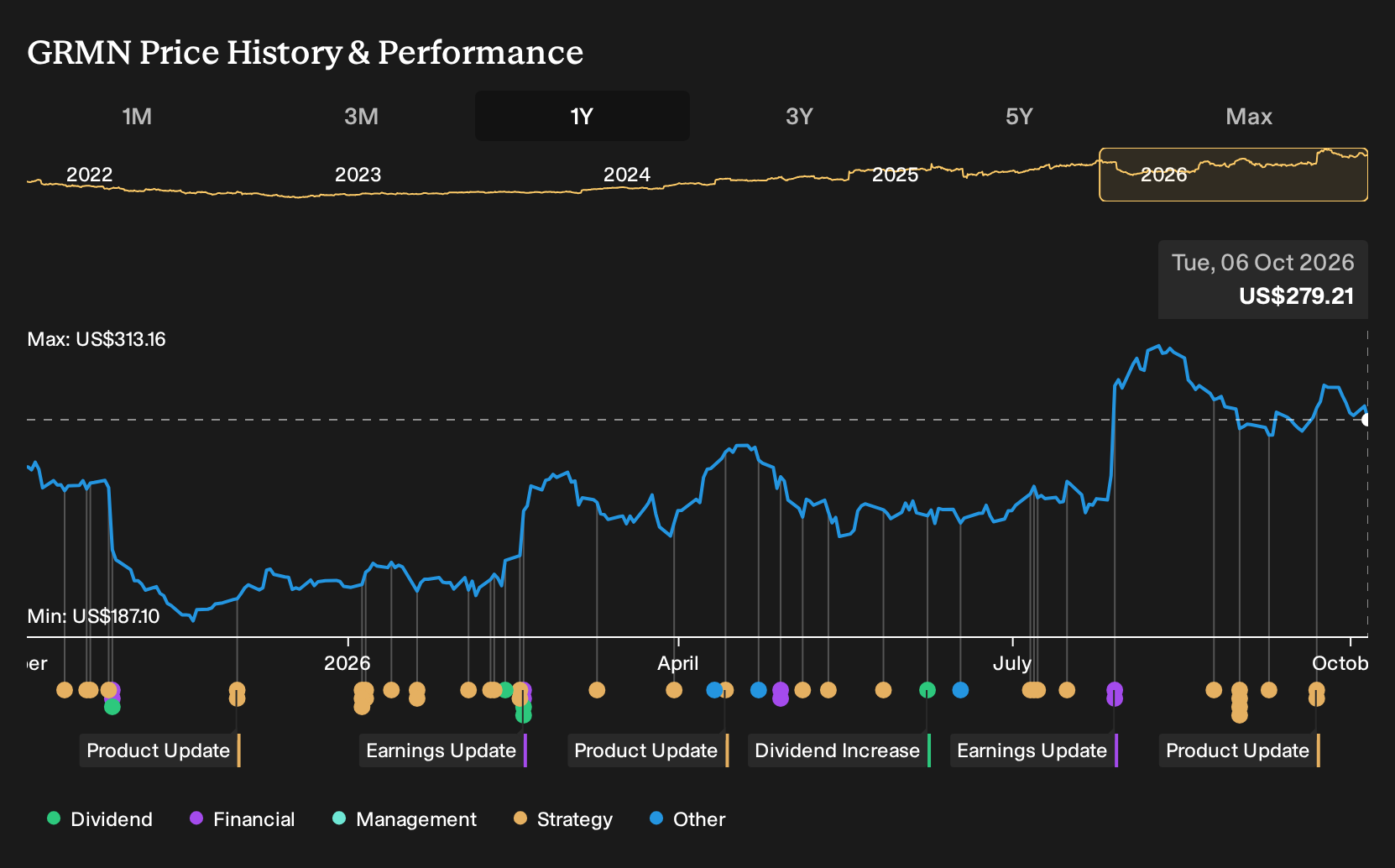Click the Min: US$187.10 label
Viewport: 1395px width, 868px height.
93,617
